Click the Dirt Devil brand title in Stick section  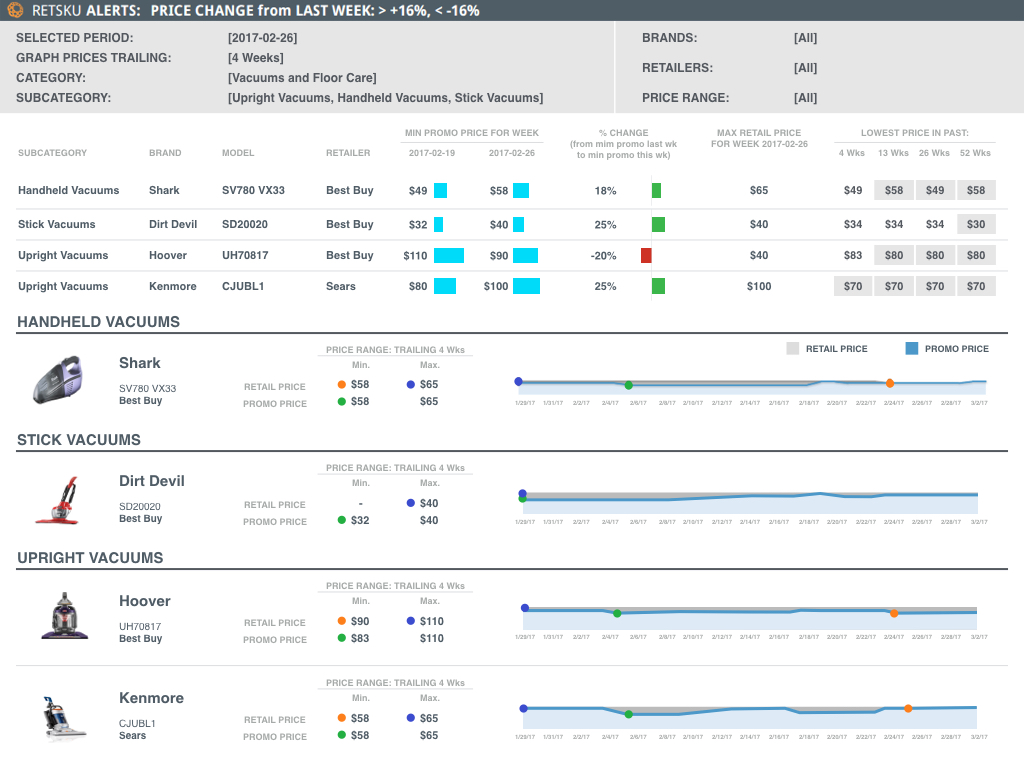click(152, 481)
